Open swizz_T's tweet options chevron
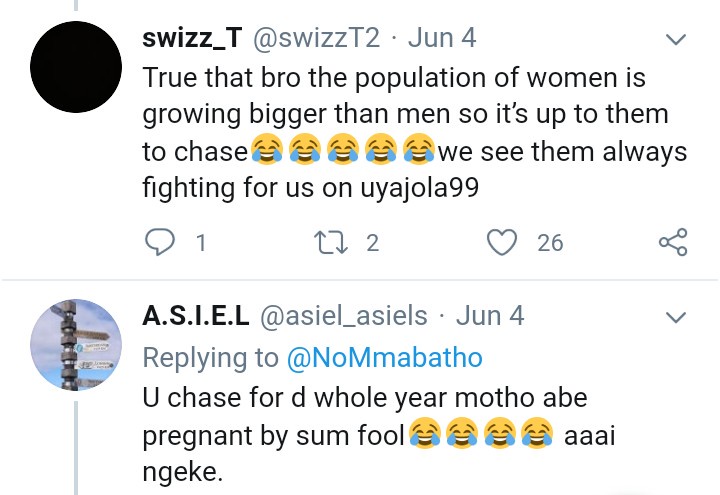 [x=676, y=41]
